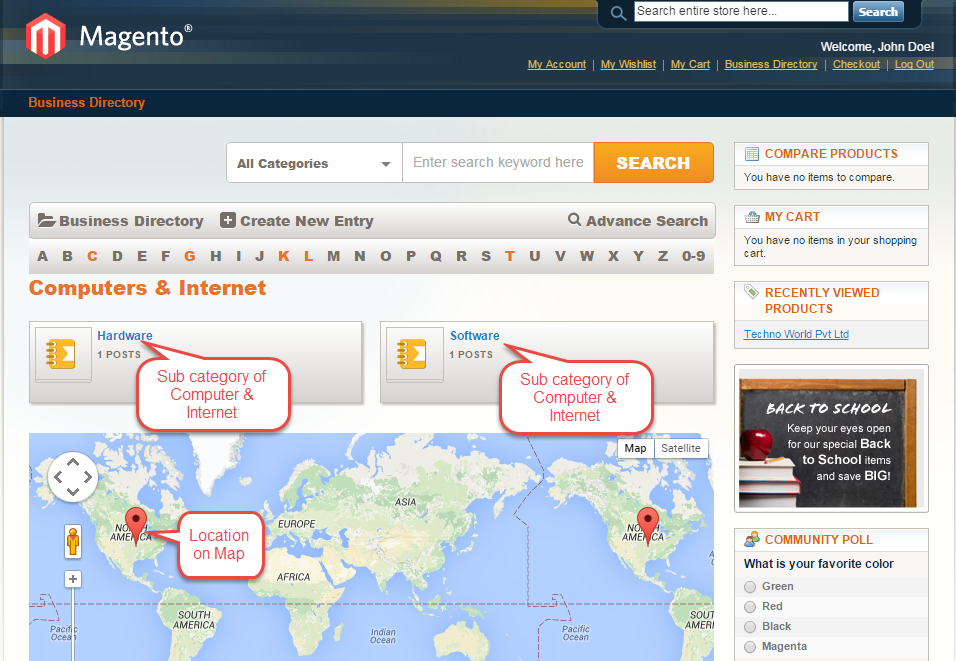This screenshot has width=956, height=661.
Task: Click the Create New Entry plus icon
Action: 227,220
